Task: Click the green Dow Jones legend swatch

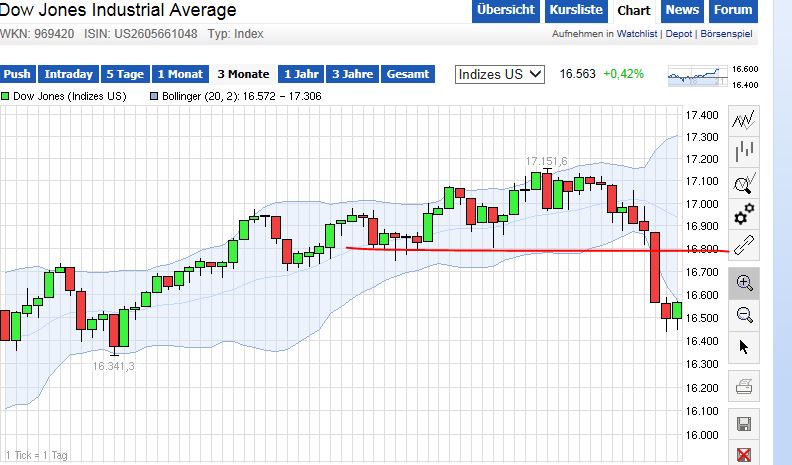Action: point(5,97)
